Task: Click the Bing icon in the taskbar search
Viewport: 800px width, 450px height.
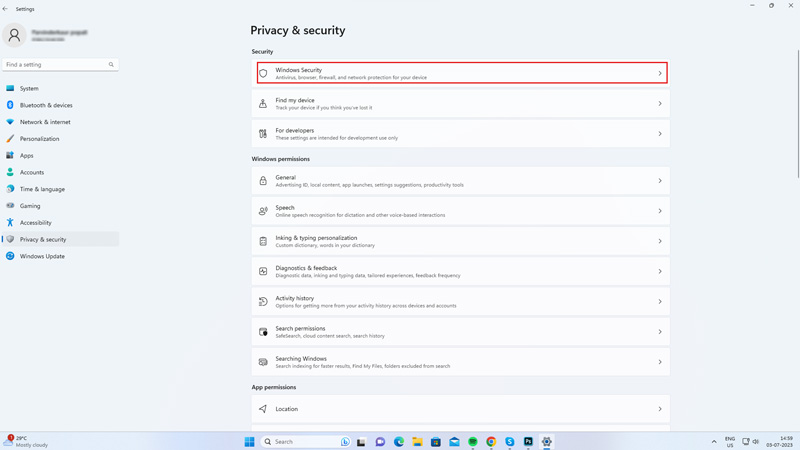Action: click(x=345, y=442)
